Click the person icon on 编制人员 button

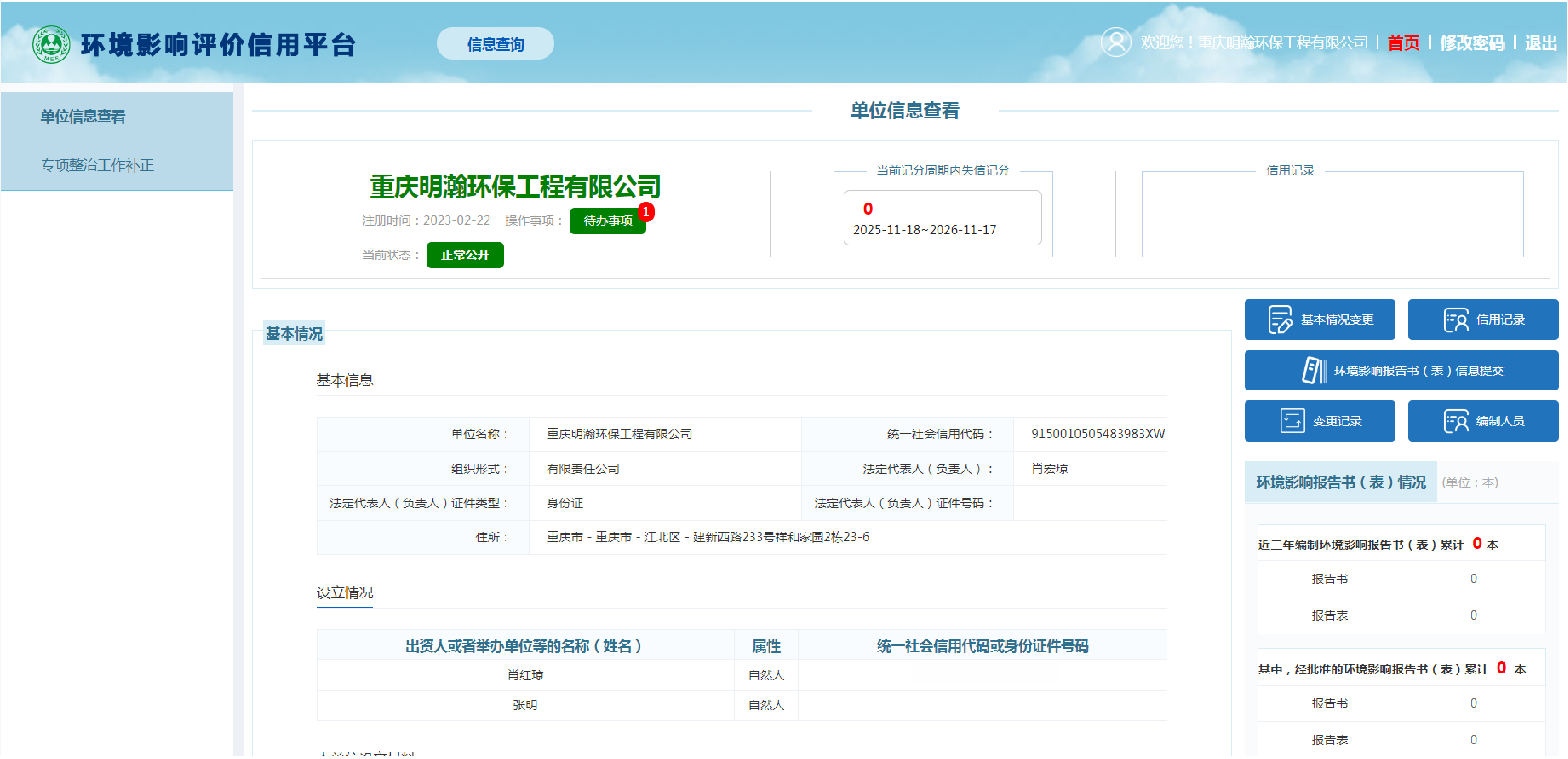[1455, 421]
